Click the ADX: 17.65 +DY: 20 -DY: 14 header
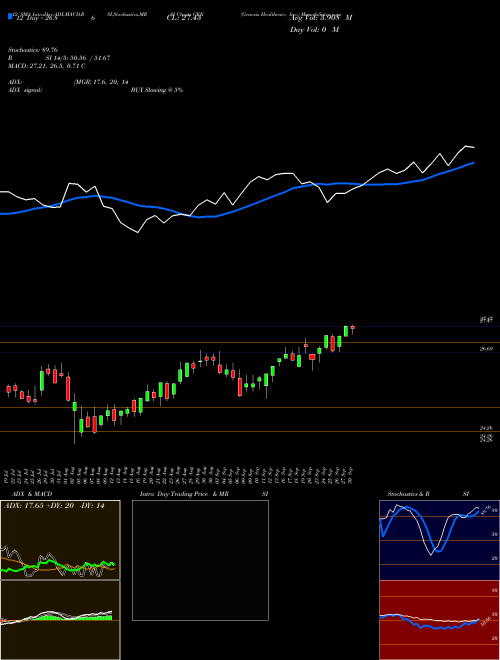This screenshot has width=500, height=660. (x=54, y=506)
